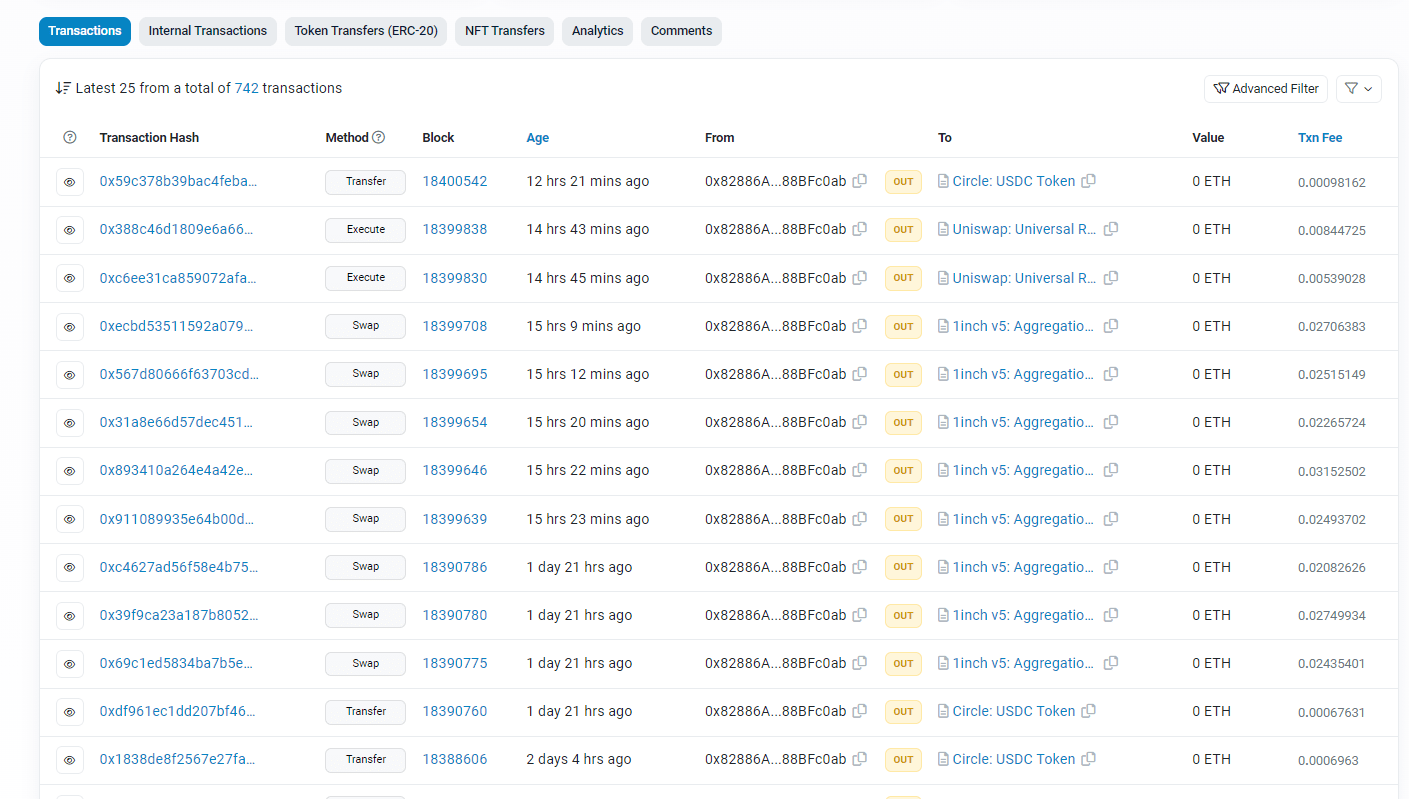Copy From address in row 0xecbd53511592a079
1409x799 pixels.
860,326
